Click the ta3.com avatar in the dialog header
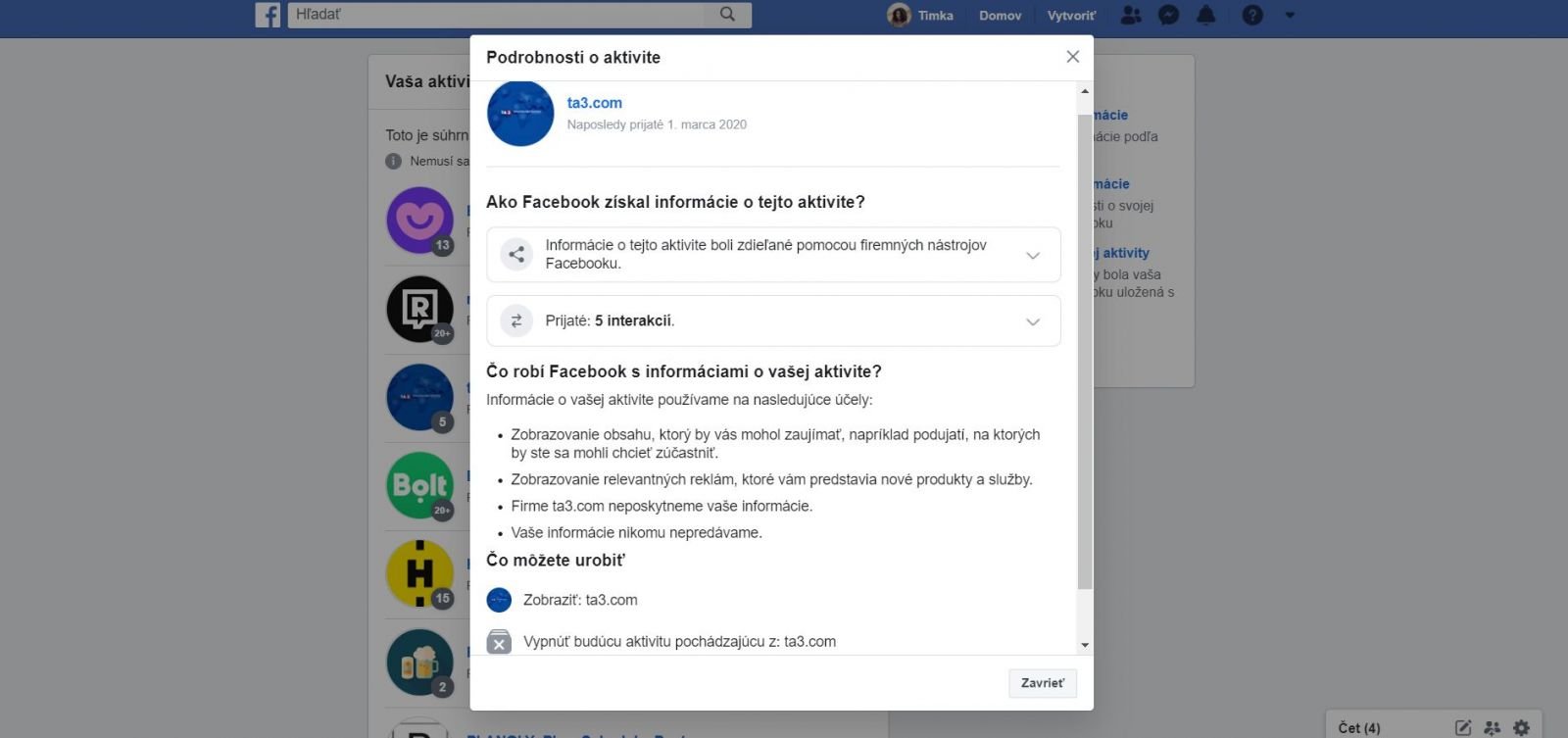Viewport: 1568px width, 738px height. coord(520,114)
